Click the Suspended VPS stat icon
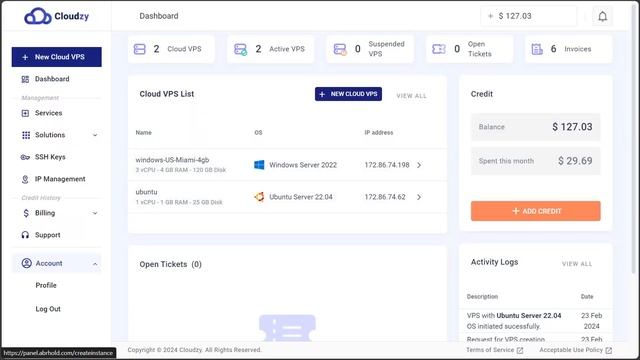The height and width of the screenshot is (360, 640). [x=340, y=49]
